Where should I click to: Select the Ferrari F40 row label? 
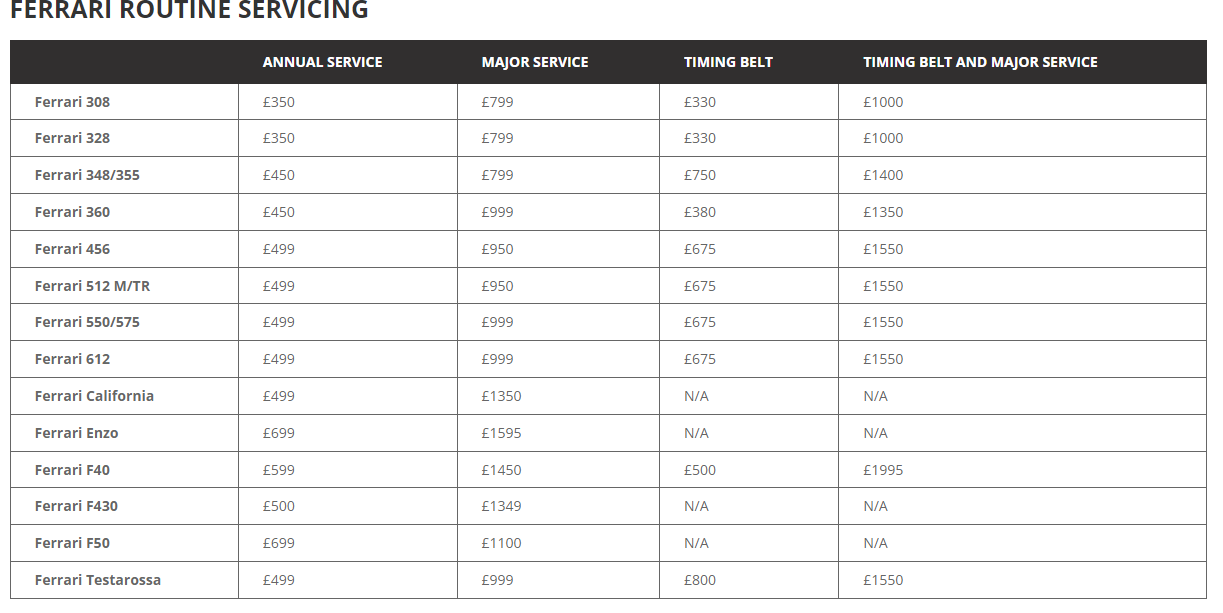(x=72, y=470)
